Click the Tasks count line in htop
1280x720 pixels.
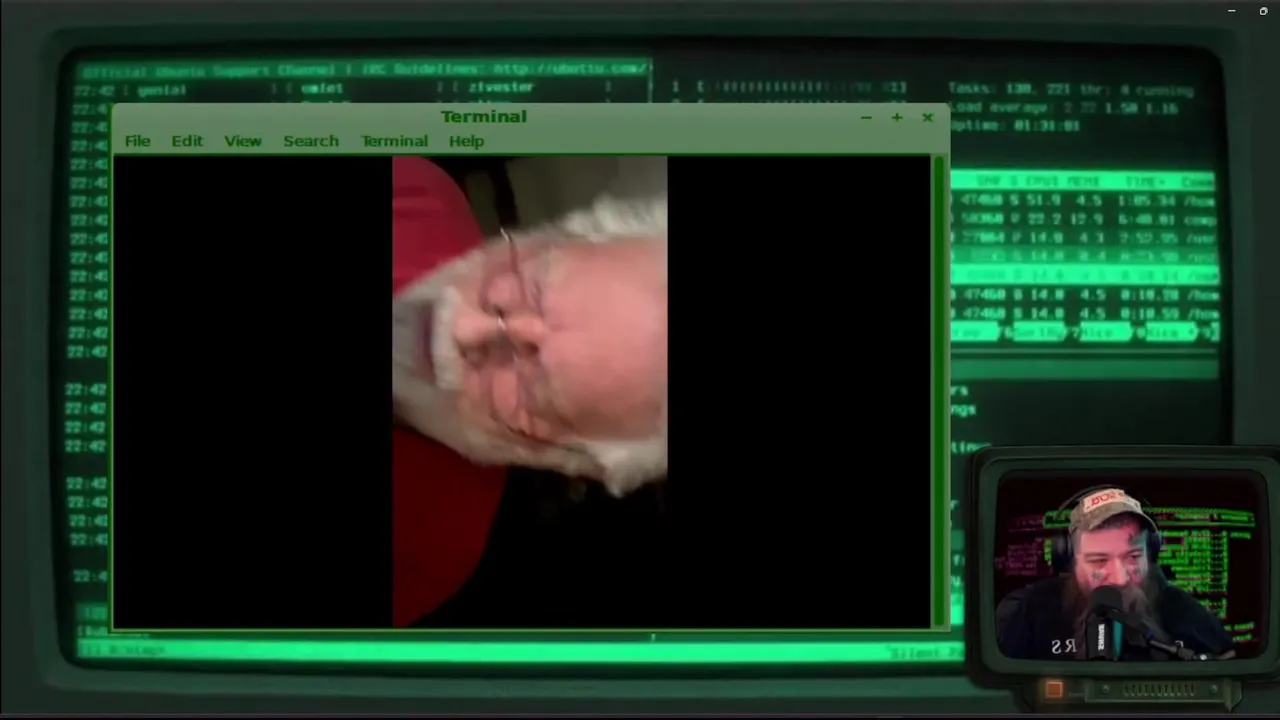pyautogui.click(x=1070, y=90)
